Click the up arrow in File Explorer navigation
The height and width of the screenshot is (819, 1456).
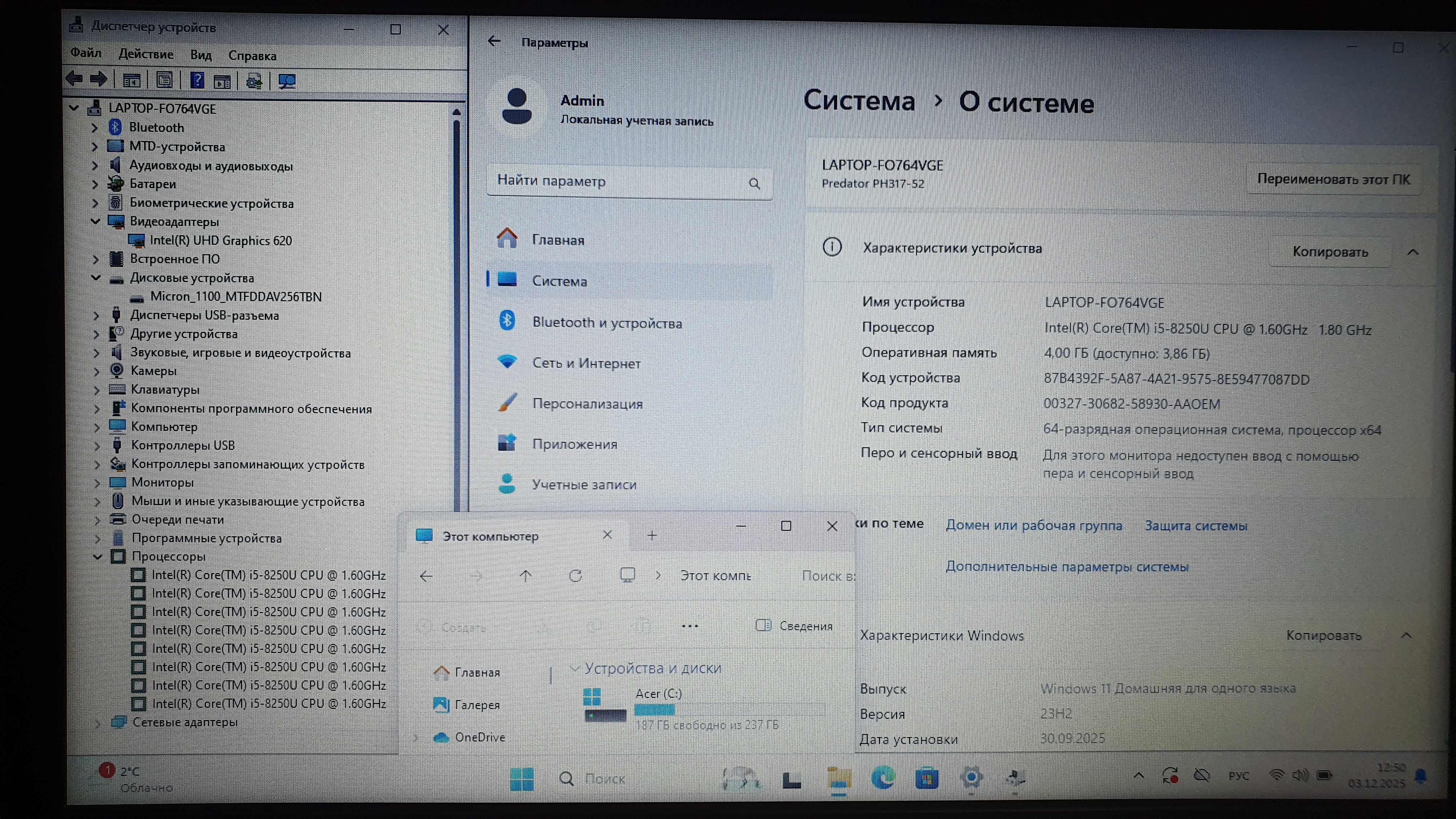525,576
